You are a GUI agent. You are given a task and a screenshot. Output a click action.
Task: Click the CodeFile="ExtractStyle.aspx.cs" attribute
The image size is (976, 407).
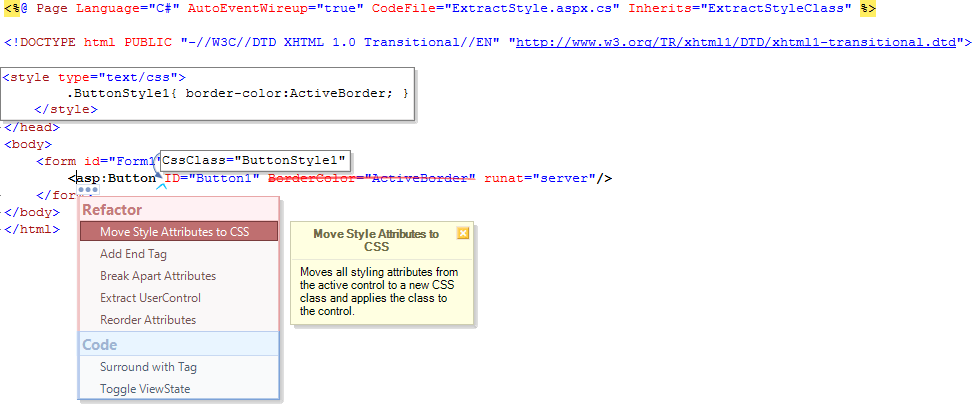coord(495,9)
